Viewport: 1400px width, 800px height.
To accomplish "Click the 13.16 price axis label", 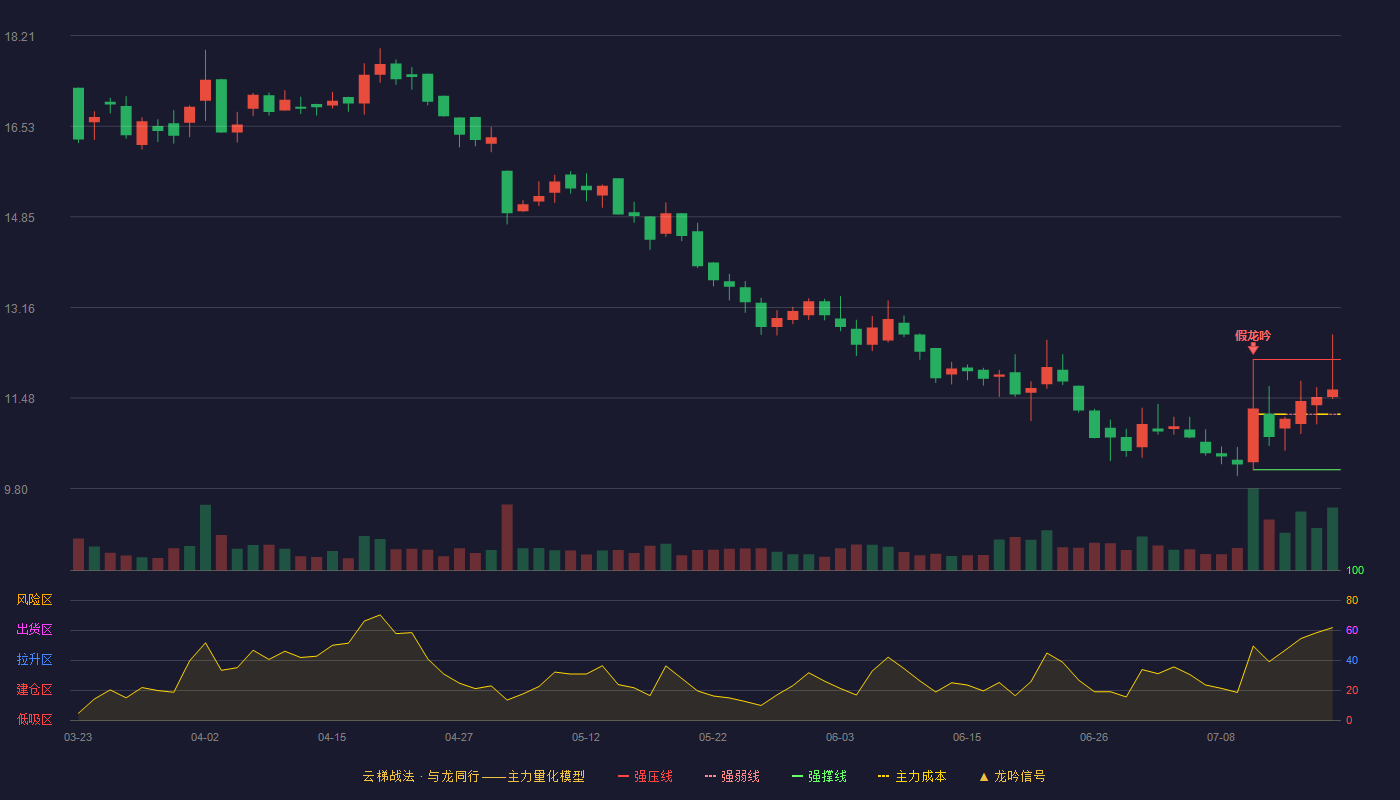I will (20, 309).
